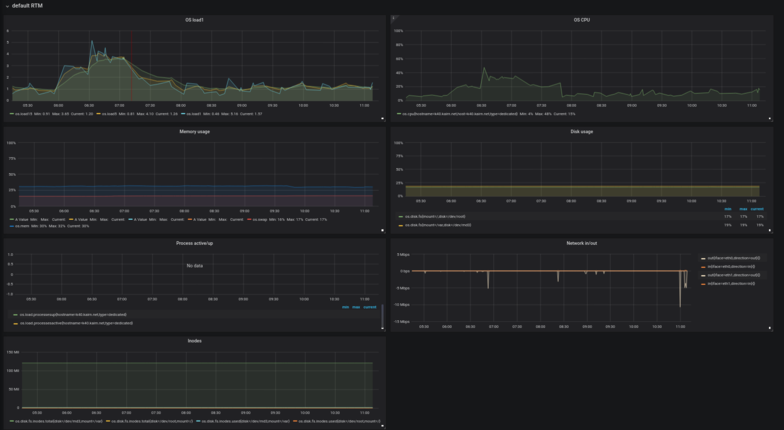Sort Disk usage legend by min column
784x430 pixels.
pos(728,209)
